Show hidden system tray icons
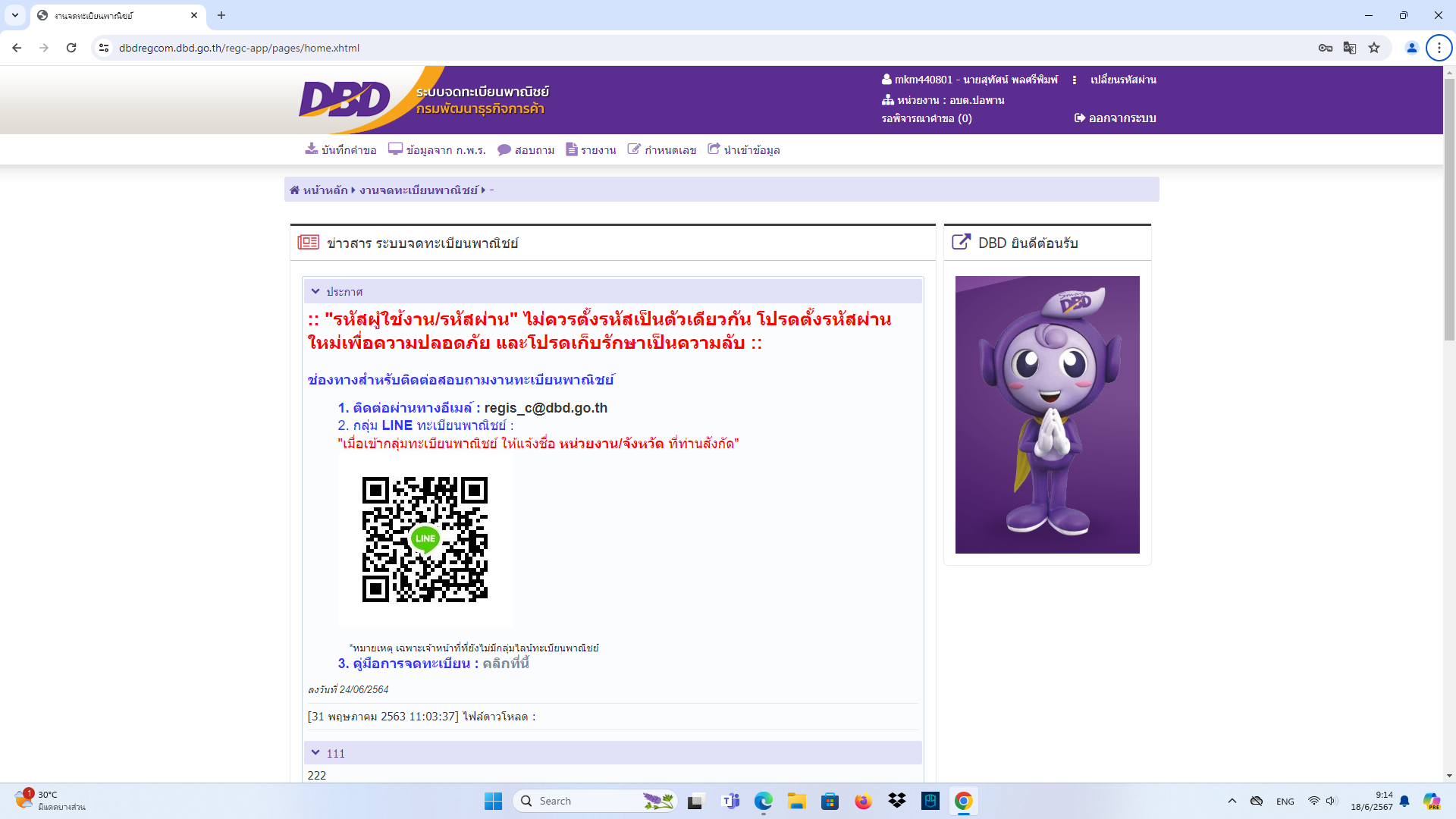Viewport: 1456px width, 819px height. (1232, 801)
